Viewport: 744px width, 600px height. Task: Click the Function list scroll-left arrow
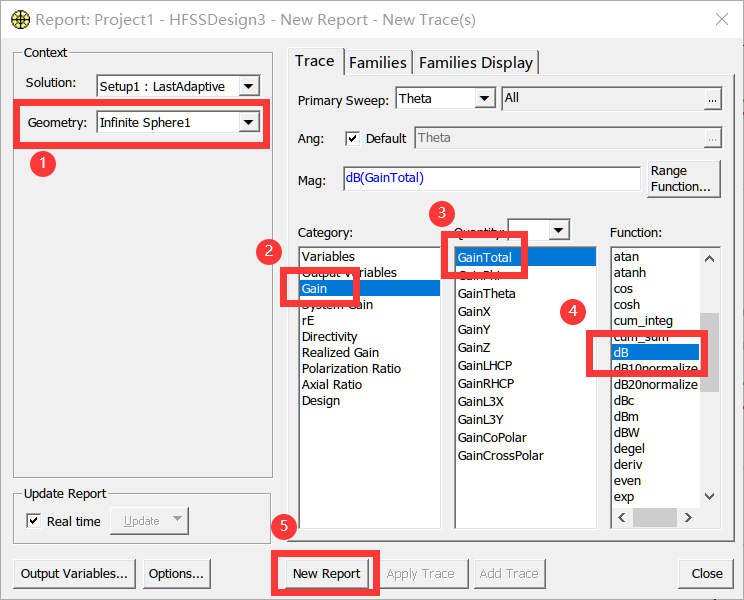point(622,517)
